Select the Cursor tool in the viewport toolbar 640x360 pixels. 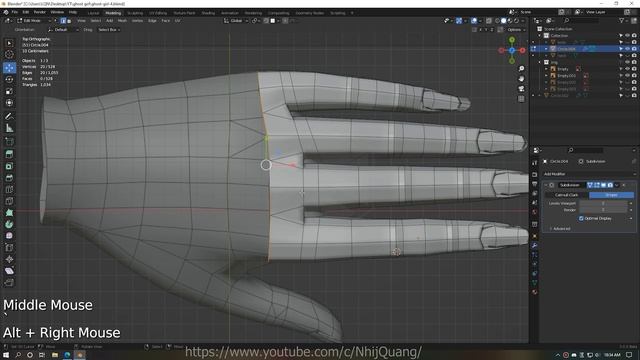pyautogui.click(x=9, y=54)
